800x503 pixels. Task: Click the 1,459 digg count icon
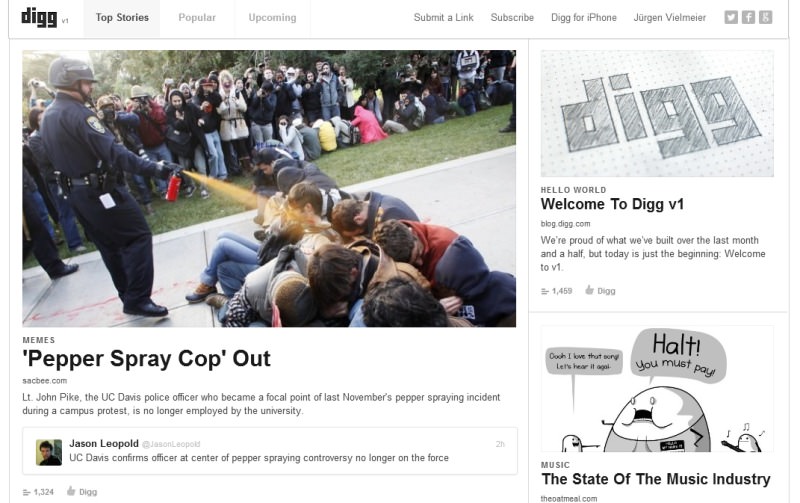point(545,291)
